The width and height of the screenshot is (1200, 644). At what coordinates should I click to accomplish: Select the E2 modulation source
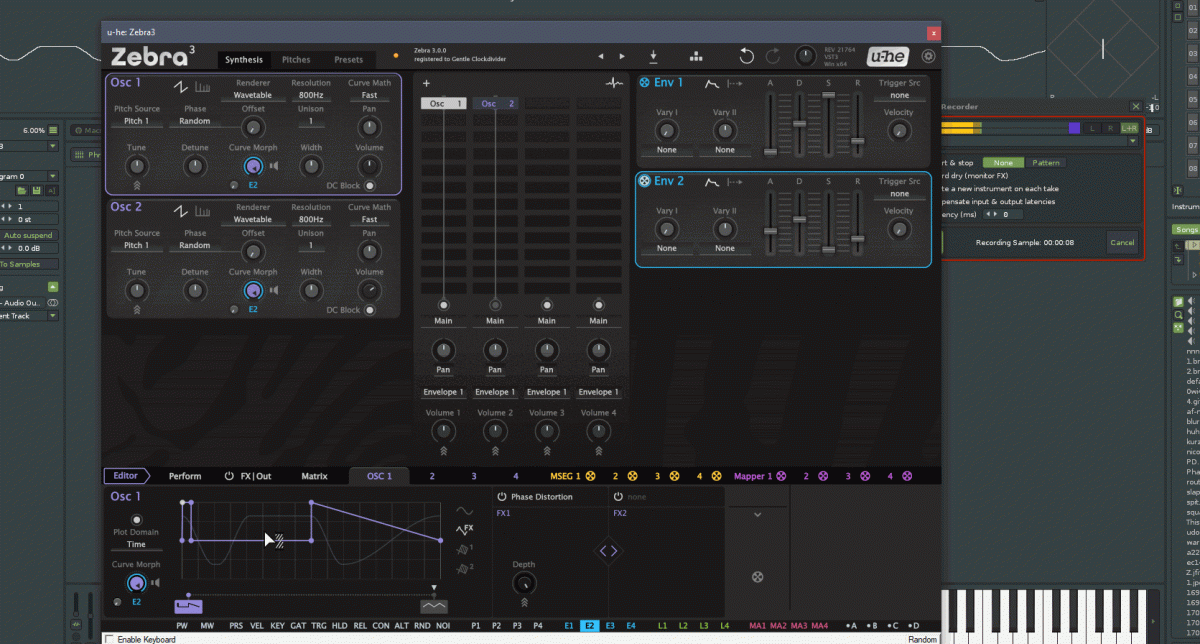tap(589, 625)
